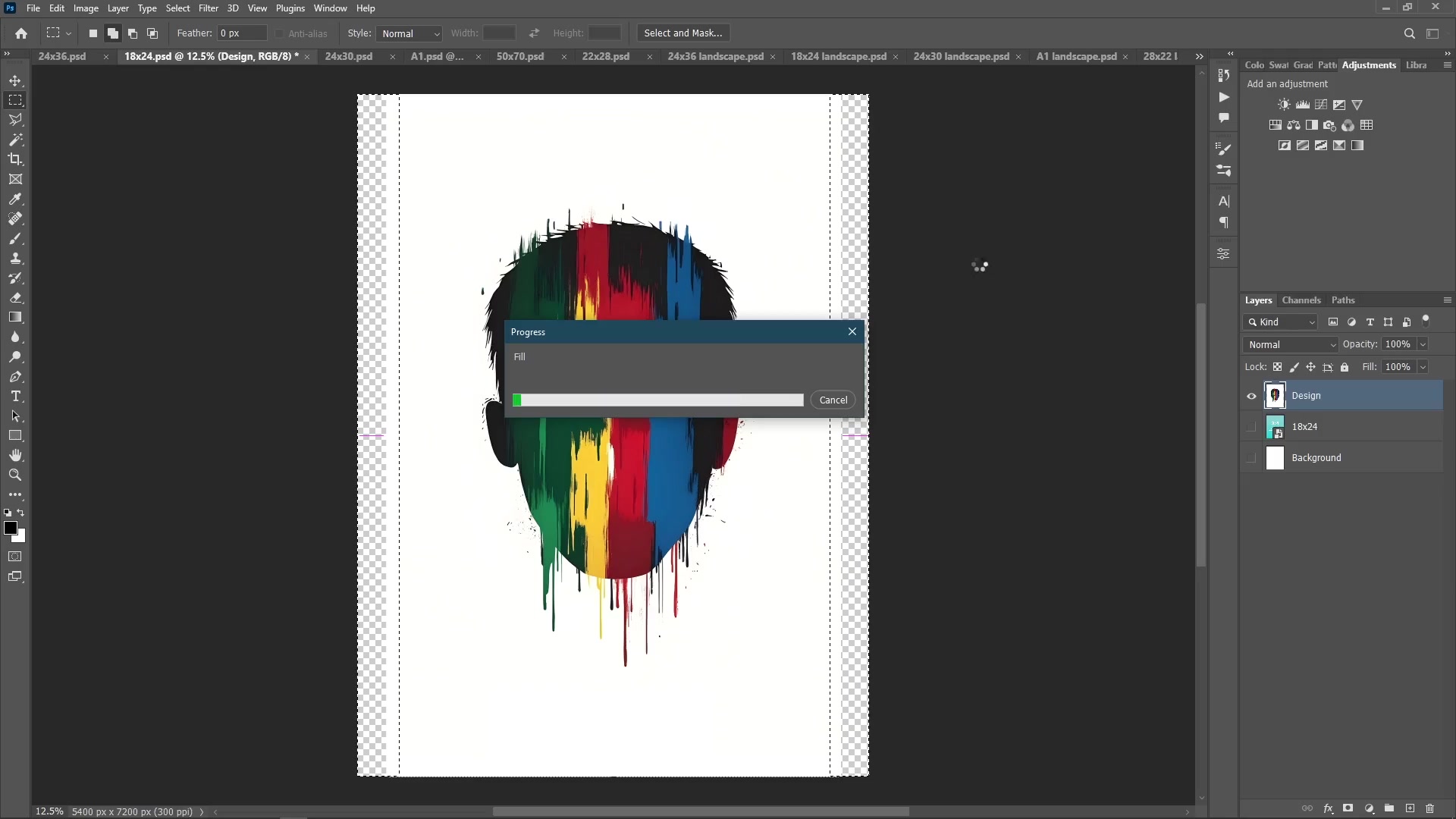1456x819 pixels.
Task: Enable the Anti-alias checkbox
Action: click(280, 33)
